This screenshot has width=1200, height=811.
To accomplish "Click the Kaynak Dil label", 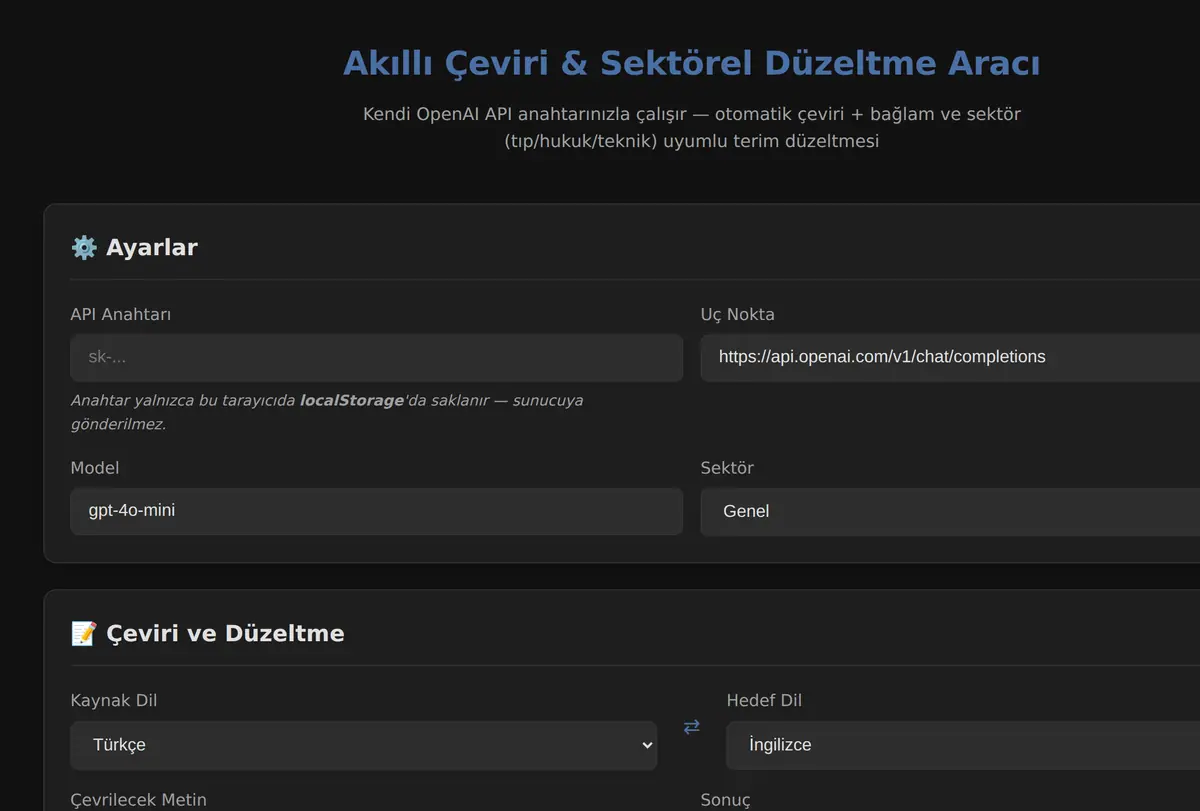I will 114,700.
